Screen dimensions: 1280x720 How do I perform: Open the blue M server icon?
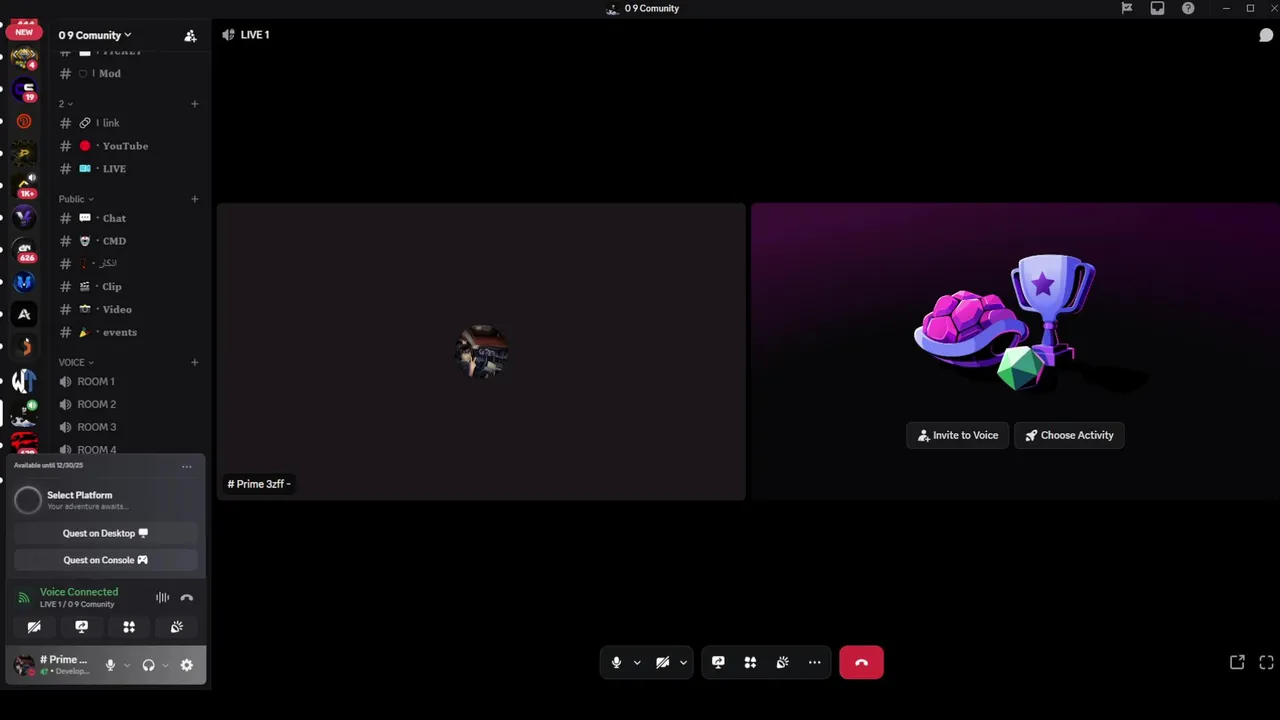coord(25,282)
